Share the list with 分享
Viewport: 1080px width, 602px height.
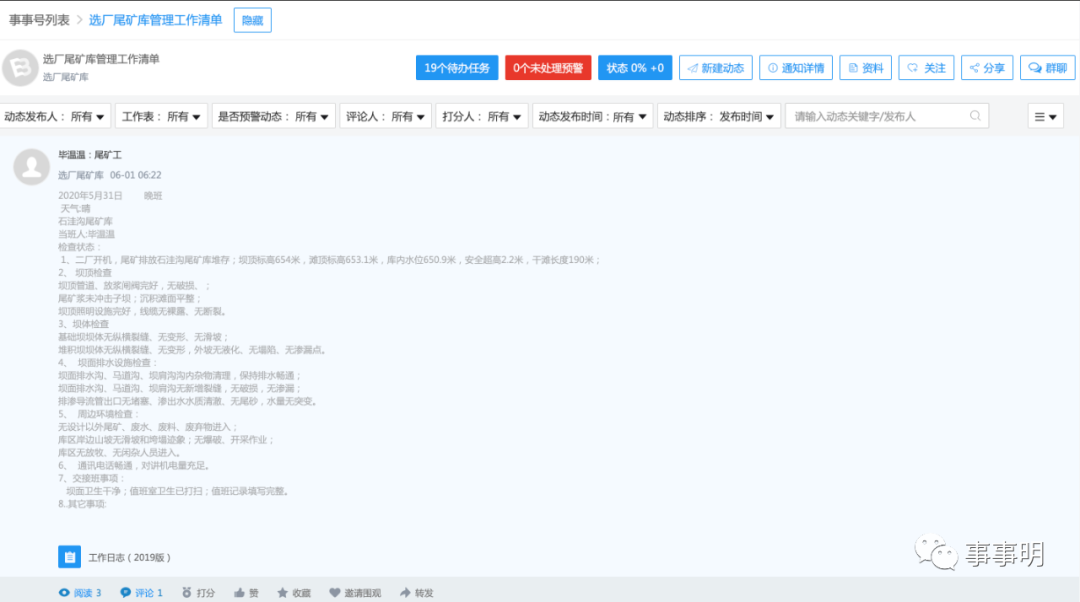point(986,68)
